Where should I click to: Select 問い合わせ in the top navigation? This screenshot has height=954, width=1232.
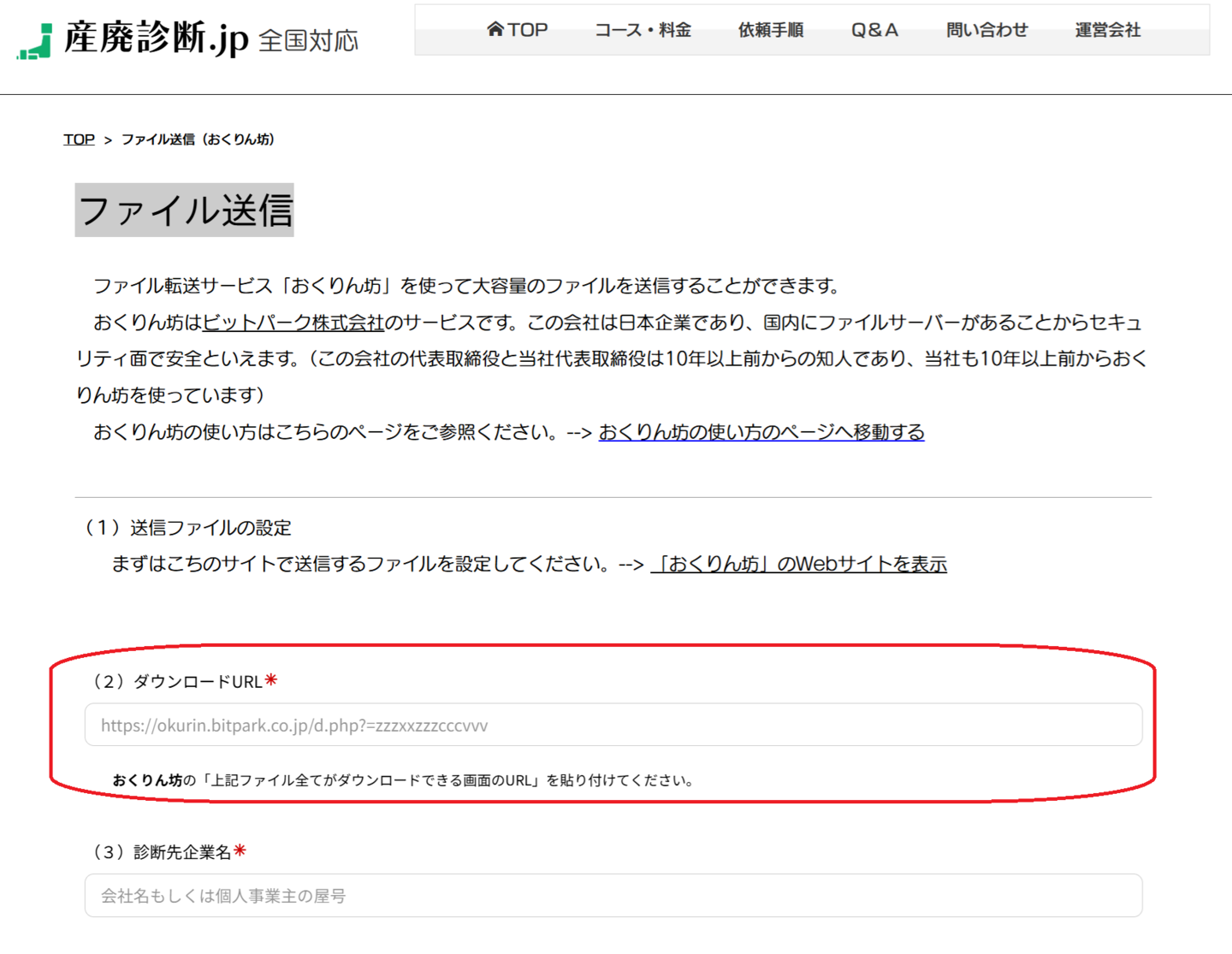coord(986,30)
